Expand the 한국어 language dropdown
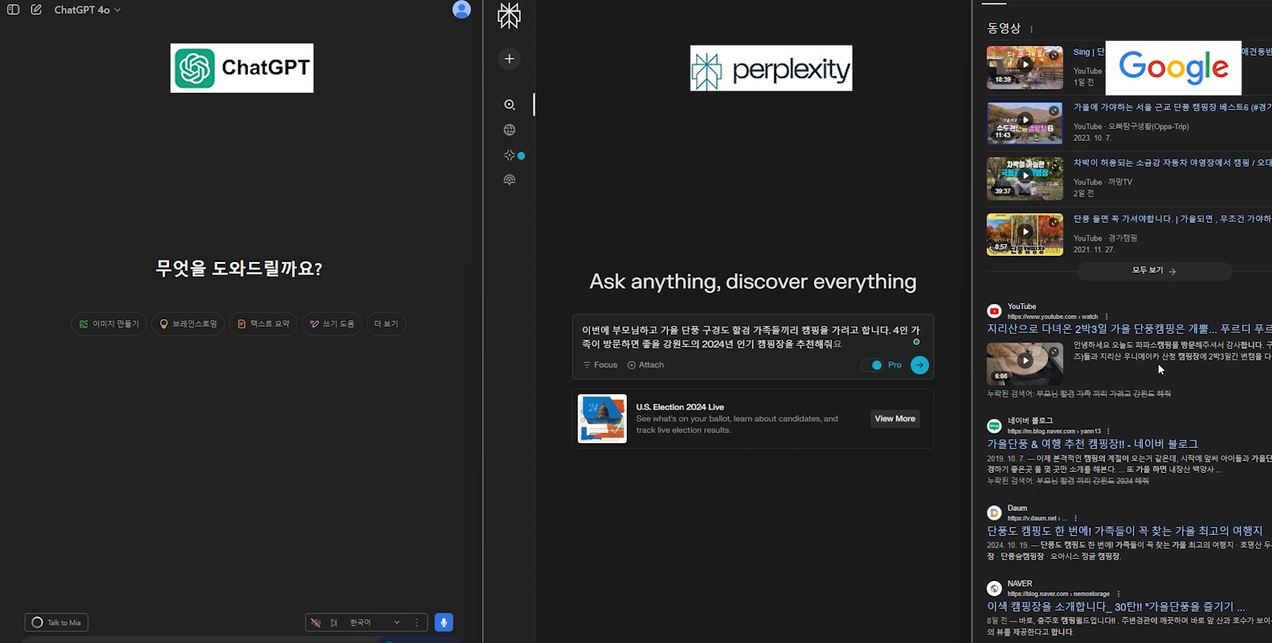The image size is (1272, 643). pyautogui.click(x=375, y=622)
